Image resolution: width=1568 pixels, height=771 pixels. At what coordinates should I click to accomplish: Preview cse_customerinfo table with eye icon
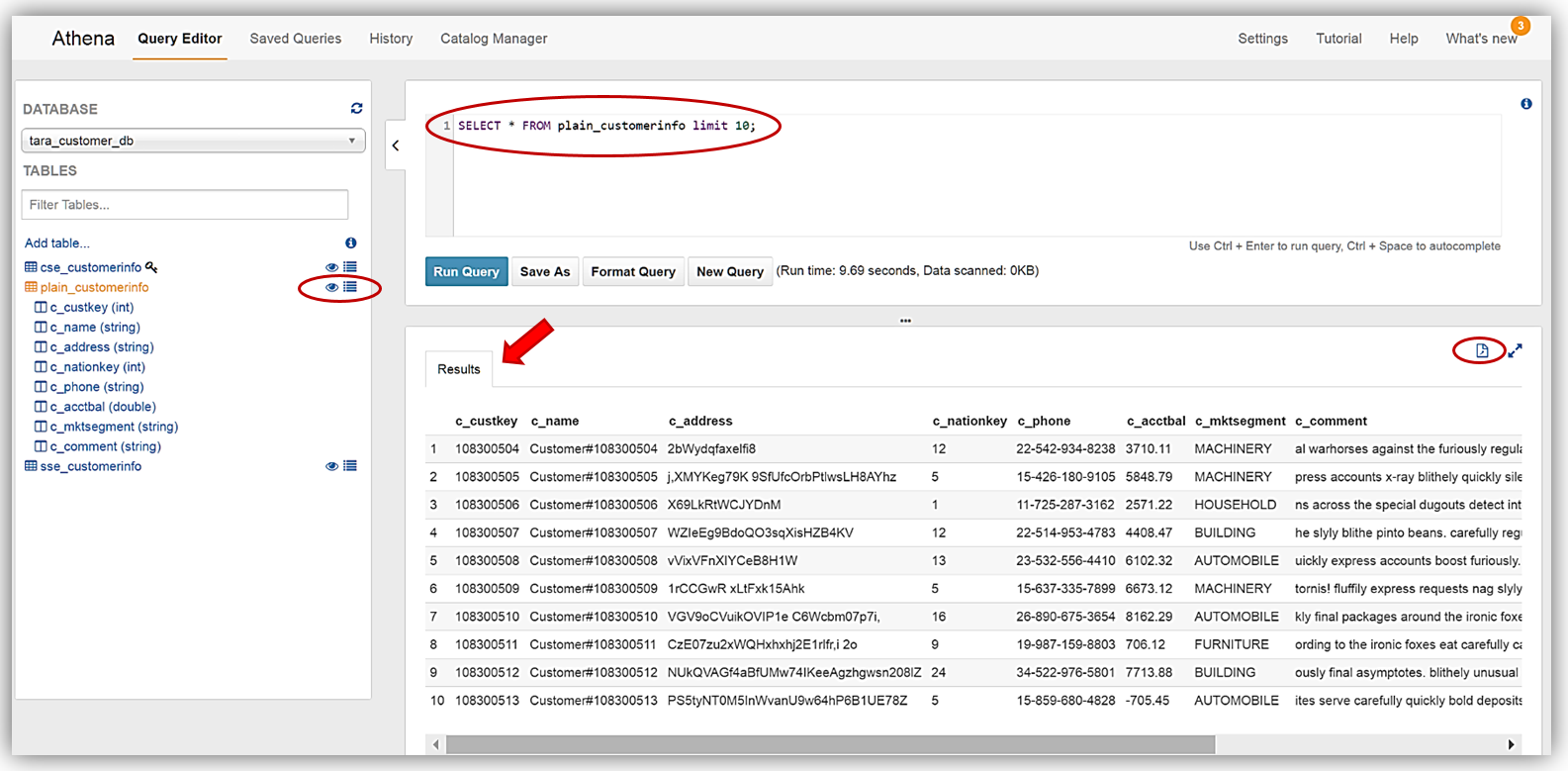pos(332,267)
